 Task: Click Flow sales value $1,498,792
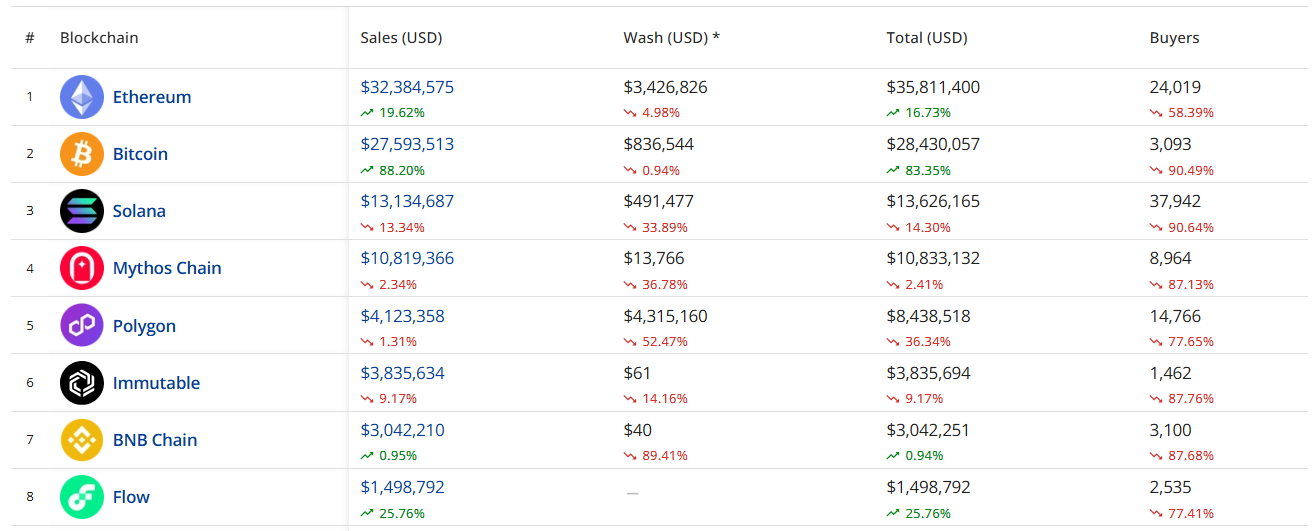click(402, 487)
